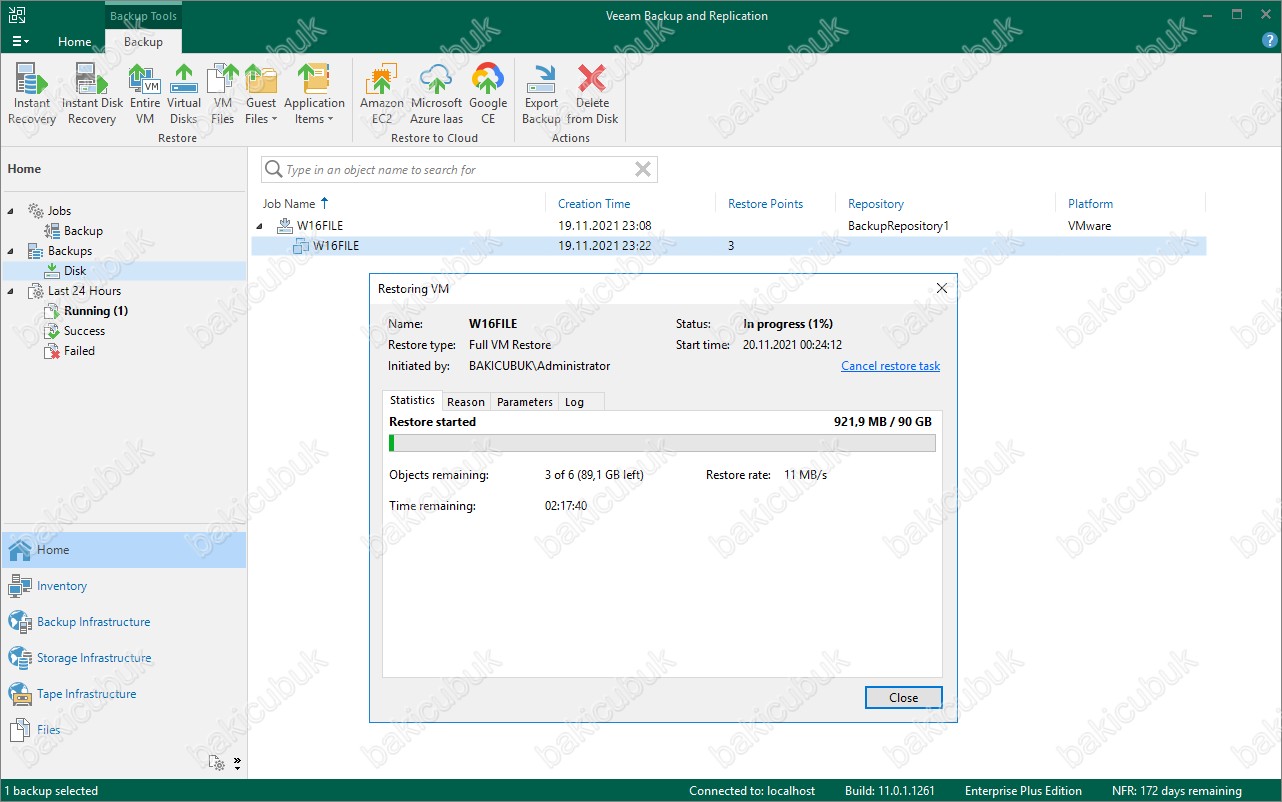This screenshot has width=1282, height=802.
Task: Select Virtual Disks restore
Action: click(x=184, y=95)
